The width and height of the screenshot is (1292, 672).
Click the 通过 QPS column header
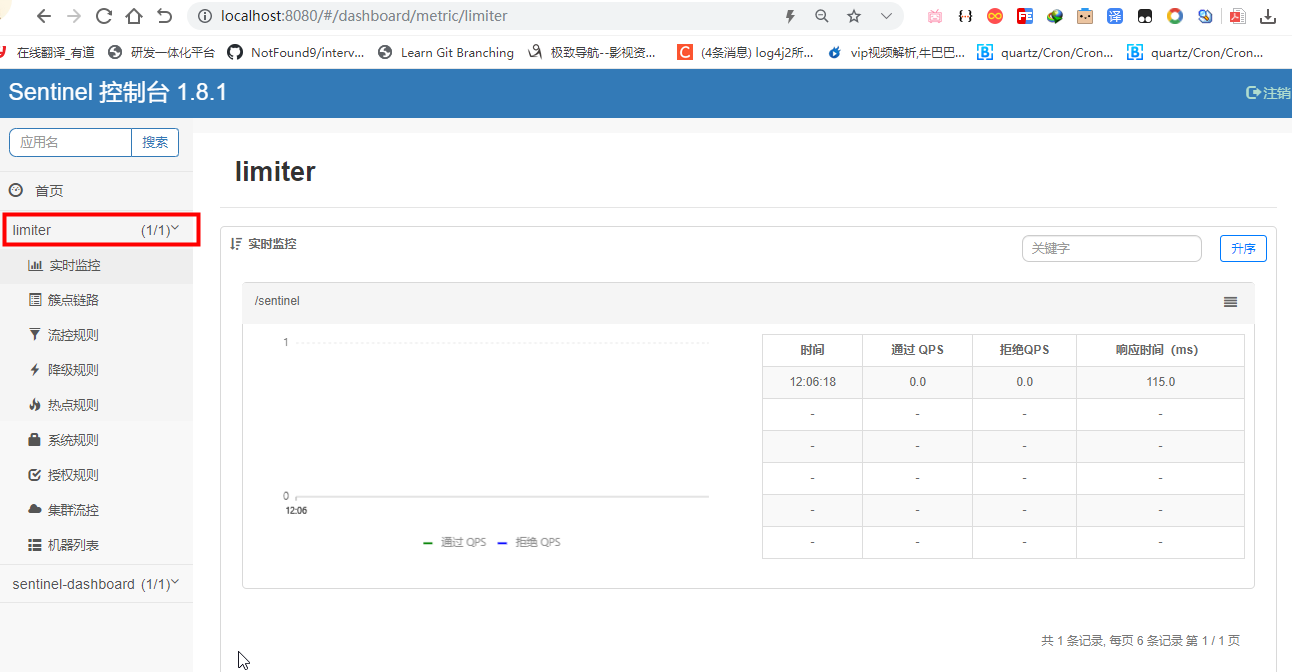pos(917,350)
